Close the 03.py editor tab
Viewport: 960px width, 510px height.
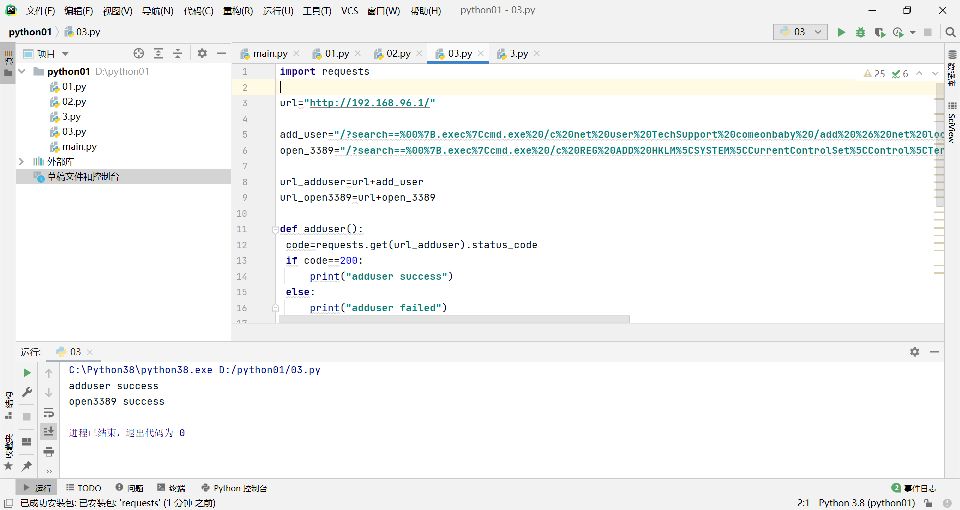pyautogui.click(x=481, y=53)
